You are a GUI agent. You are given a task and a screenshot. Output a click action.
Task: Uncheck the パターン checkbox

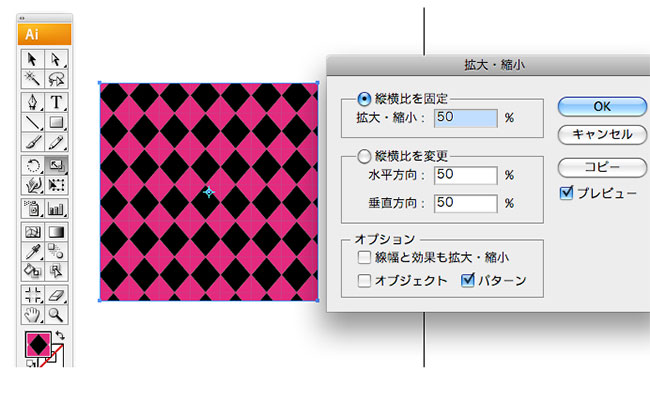pyautogui.click(x=468, y=281)
